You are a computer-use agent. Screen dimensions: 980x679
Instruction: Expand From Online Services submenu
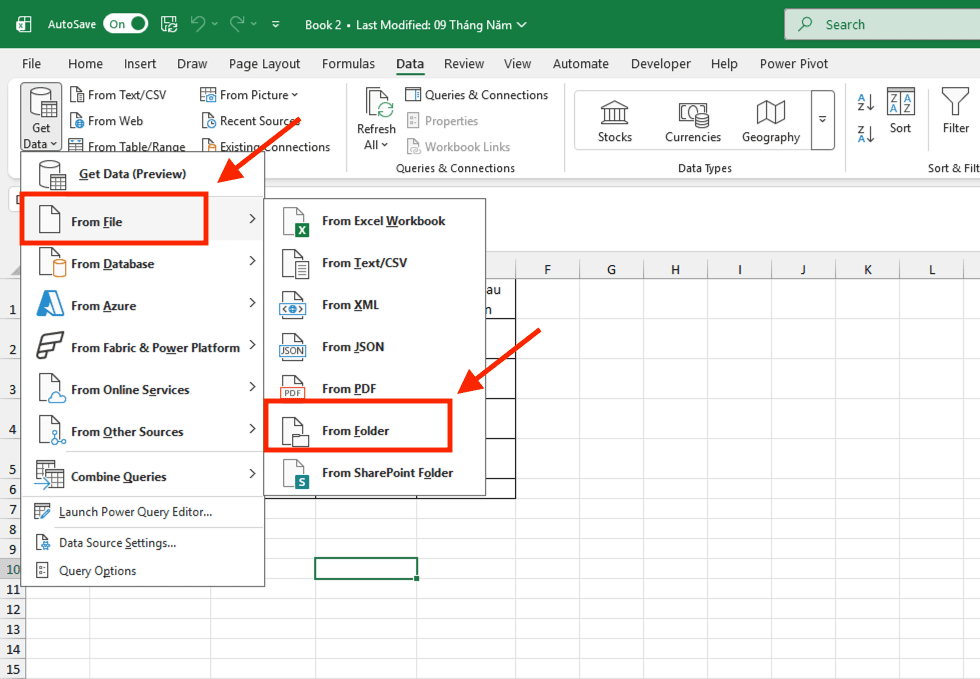click(x=142, y=388)
